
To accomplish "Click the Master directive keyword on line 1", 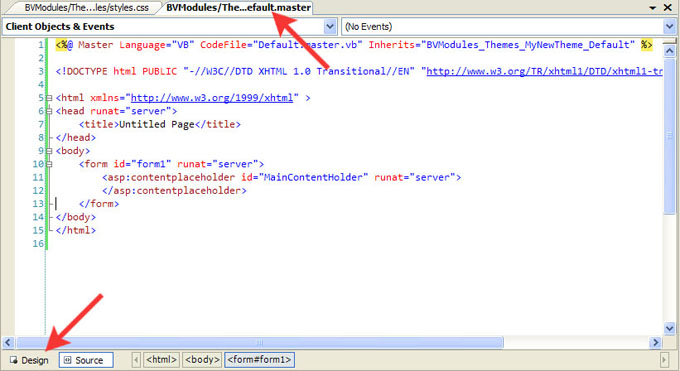I will pos(95,45).
